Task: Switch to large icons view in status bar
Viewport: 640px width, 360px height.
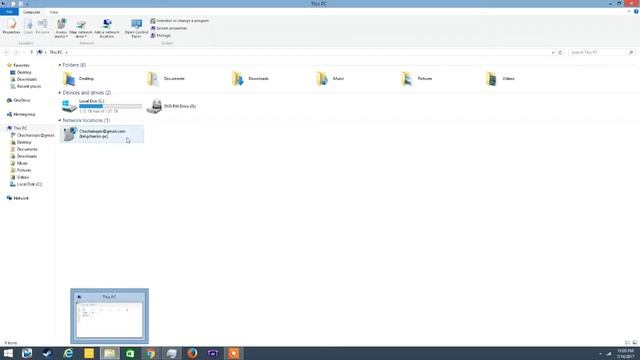Action: pos(635,342)
